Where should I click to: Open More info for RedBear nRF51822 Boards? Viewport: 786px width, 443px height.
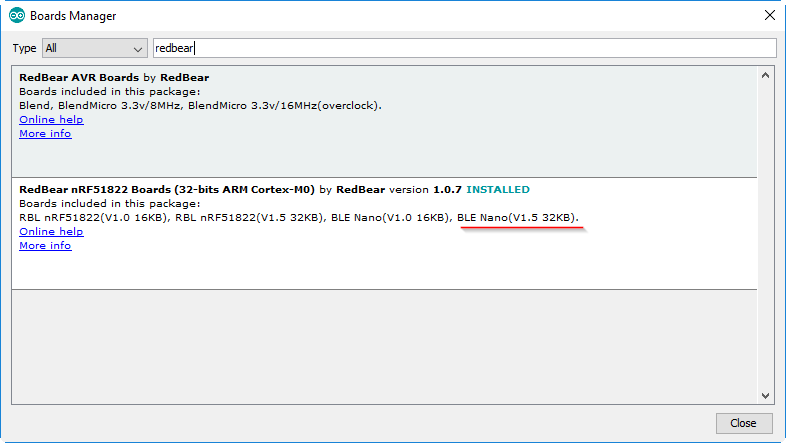45,246
